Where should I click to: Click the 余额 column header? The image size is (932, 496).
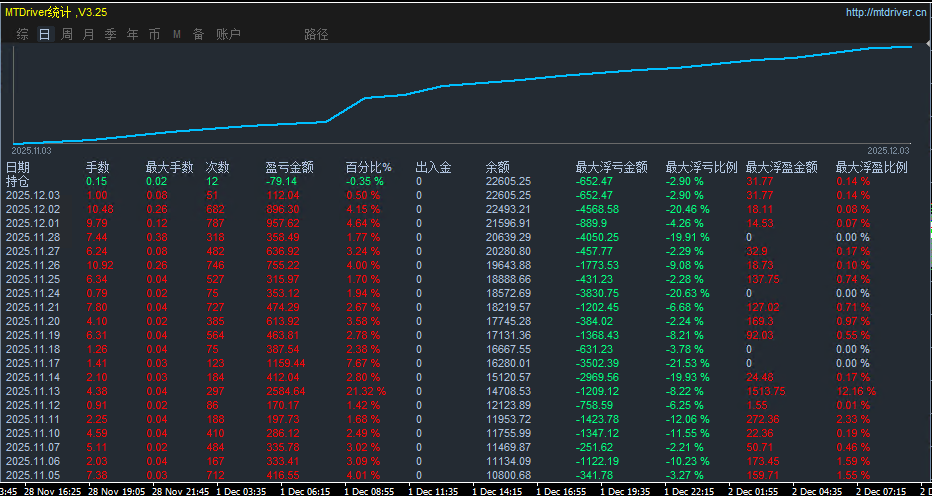(x=498, y=168)
